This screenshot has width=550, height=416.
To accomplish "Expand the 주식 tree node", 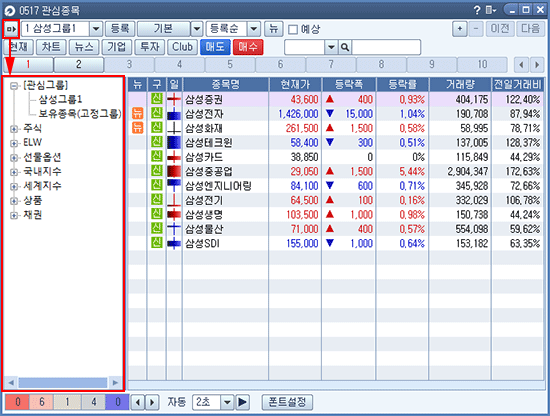I will tap(14, 129).
